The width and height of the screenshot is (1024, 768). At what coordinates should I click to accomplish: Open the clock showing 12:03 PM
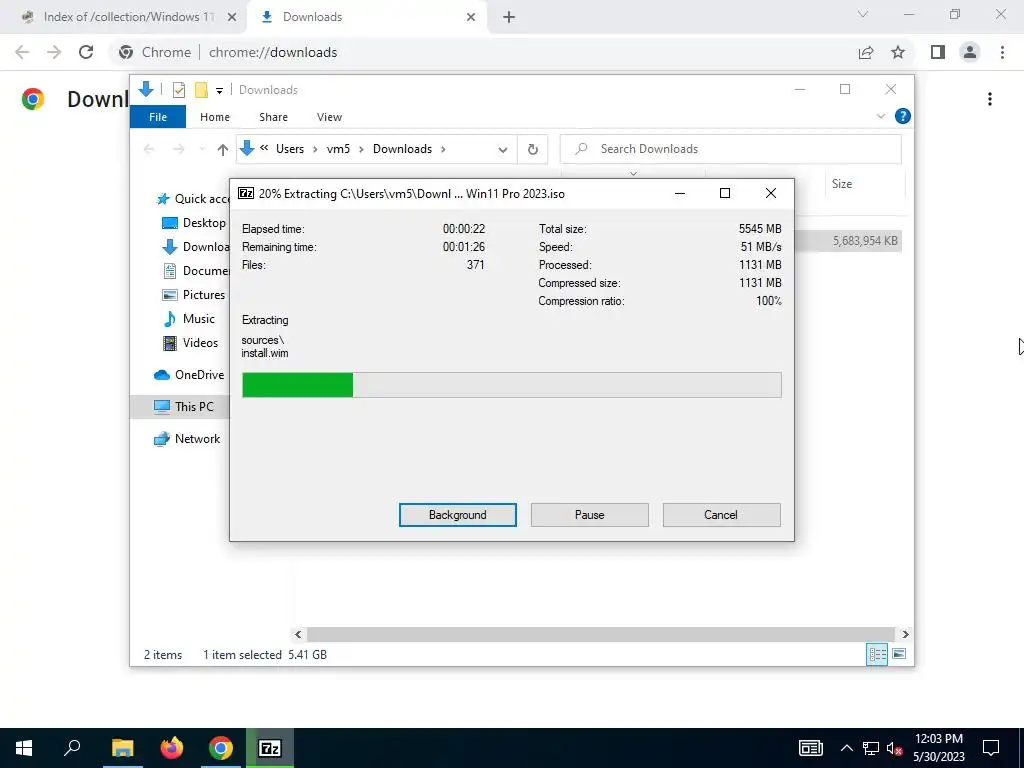[938, 748]
